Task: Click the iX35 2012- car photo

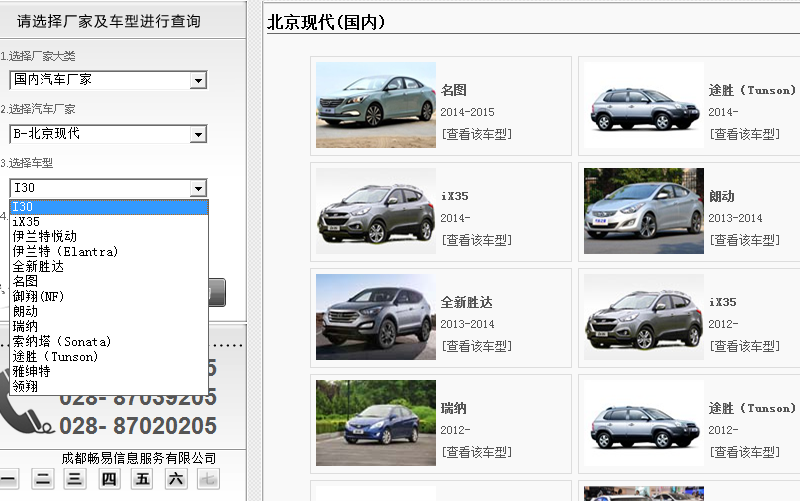Action: tap(644, 317)
